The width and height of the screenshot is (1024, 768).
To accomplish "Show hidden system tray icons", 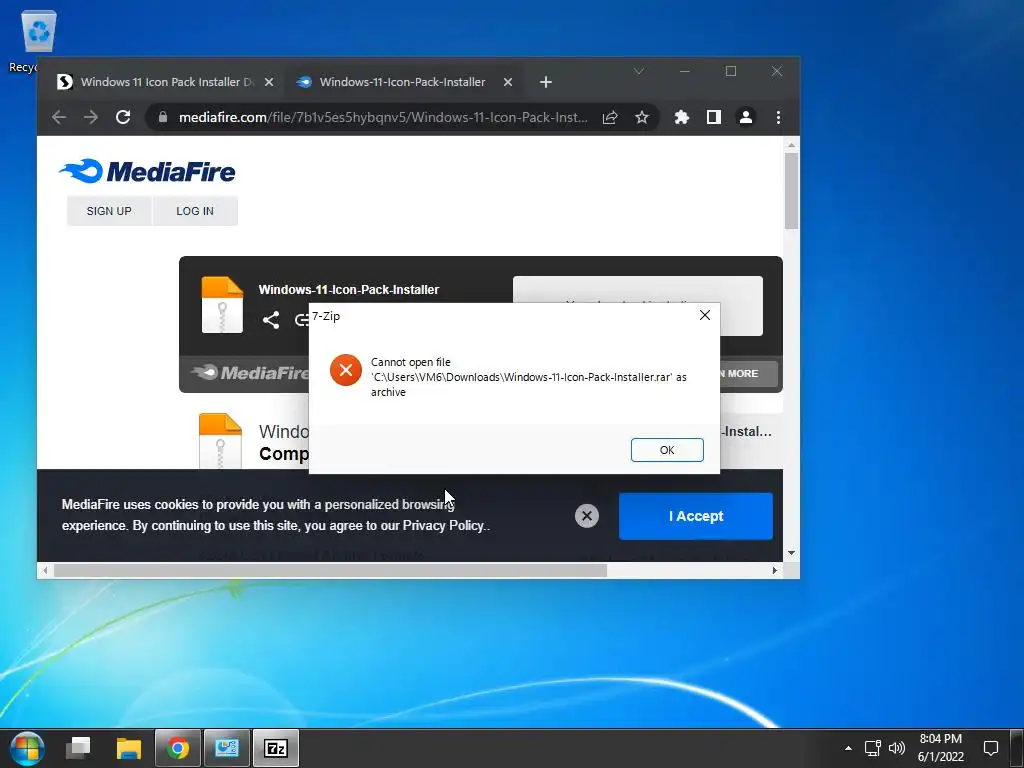I will pos(848,748).
